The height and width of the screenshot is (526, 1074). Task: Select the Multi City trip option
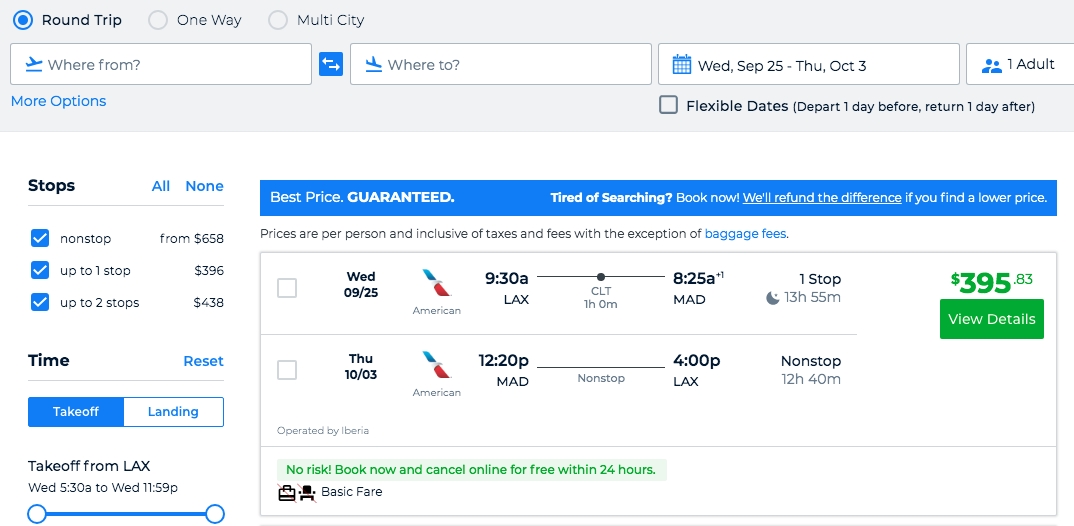click(278, 20)
